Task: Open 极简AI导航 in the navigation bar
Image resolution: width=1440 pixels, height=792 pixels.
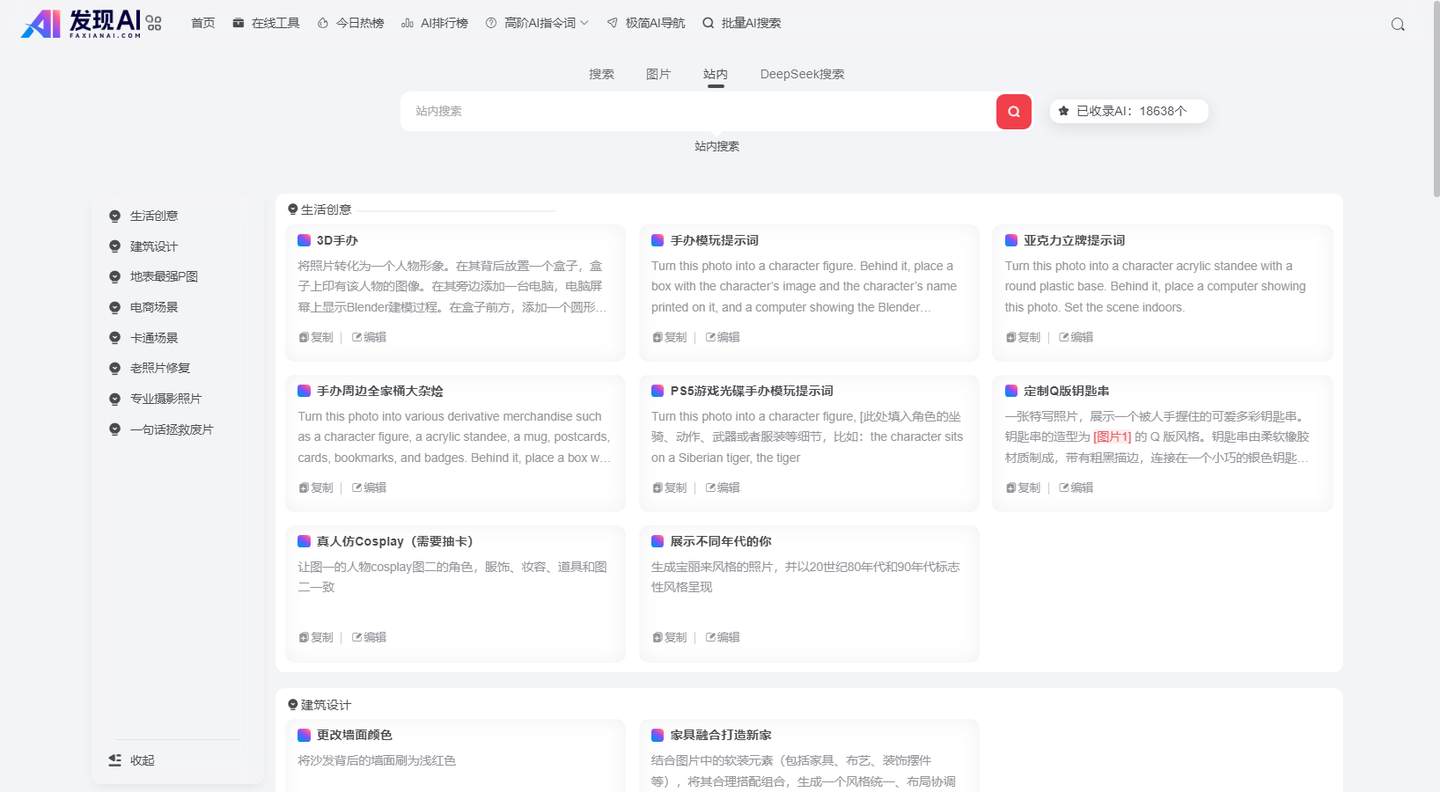Action: [x=646, y=23]
